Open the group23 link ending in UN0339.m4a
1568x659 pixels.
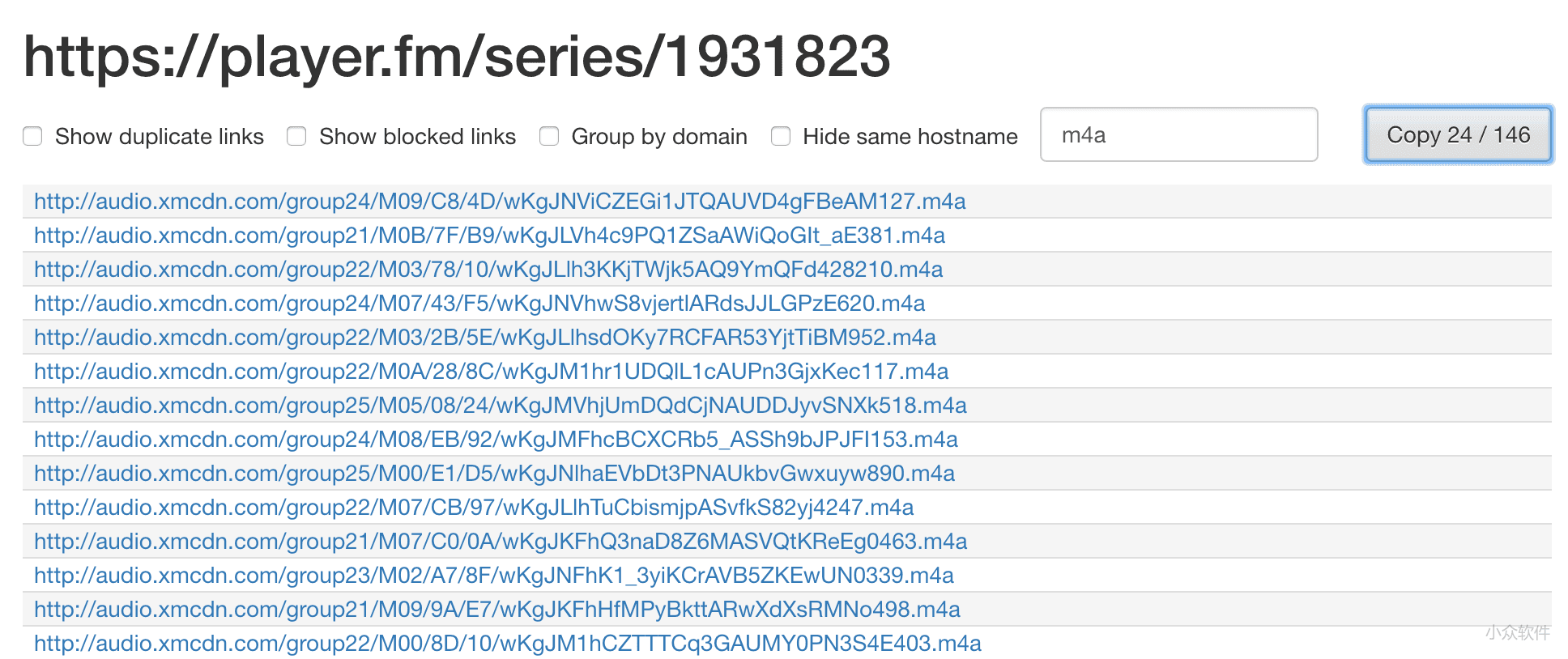tap(492, 576)
